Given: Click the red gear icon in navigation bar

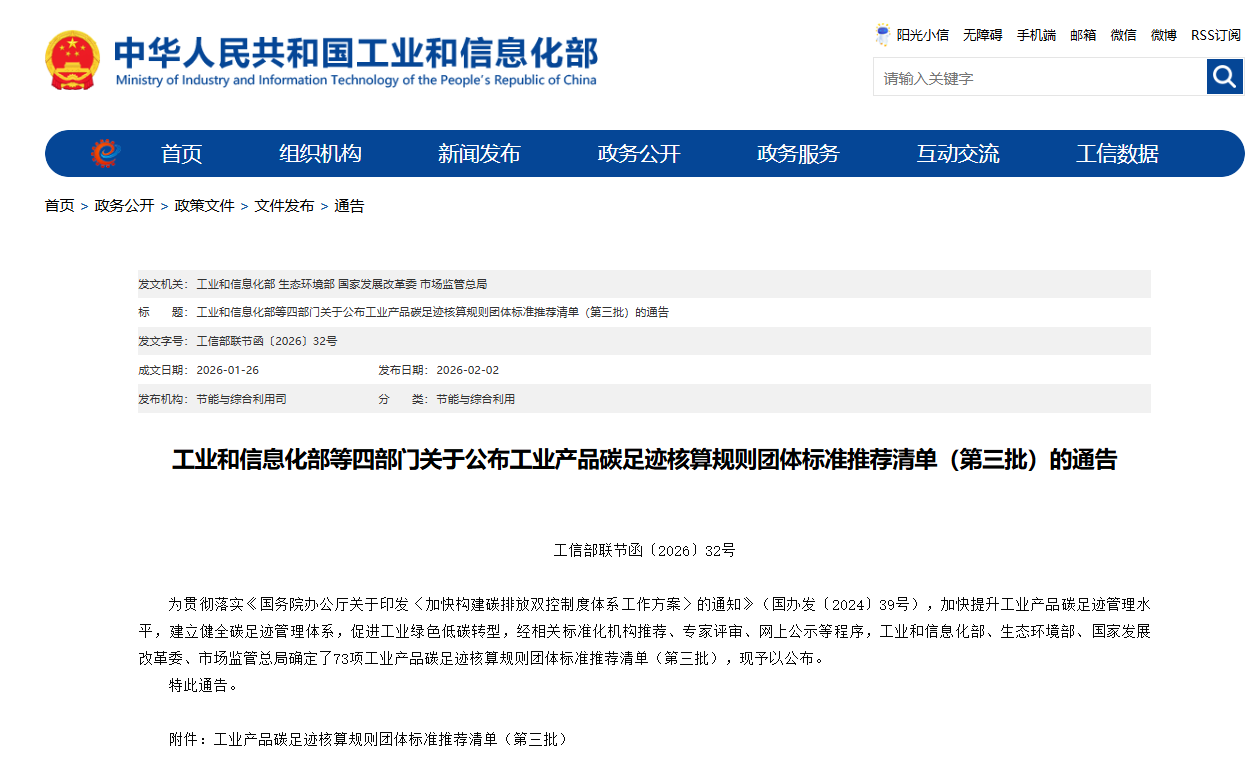Looking at the screenshot, I should pyautogui.click(x=105, y=153).
